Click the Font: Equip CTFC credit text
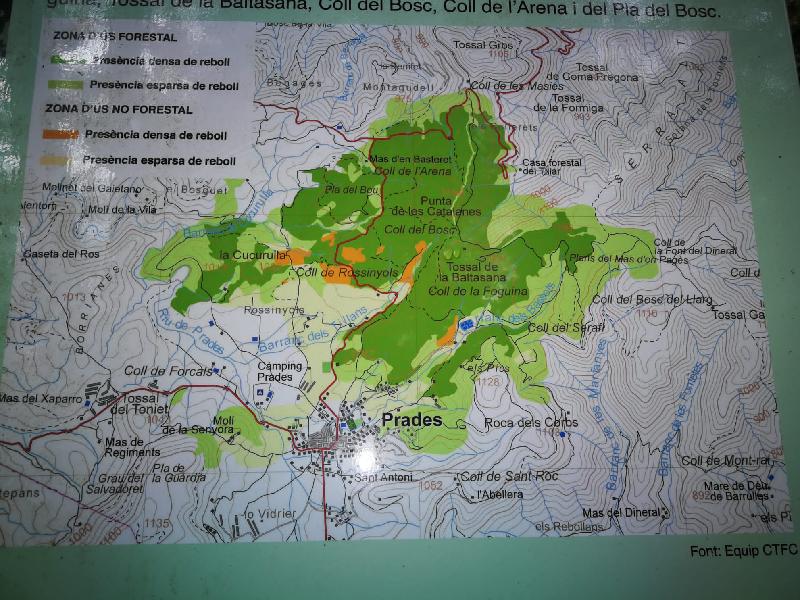 click(743, 551)
